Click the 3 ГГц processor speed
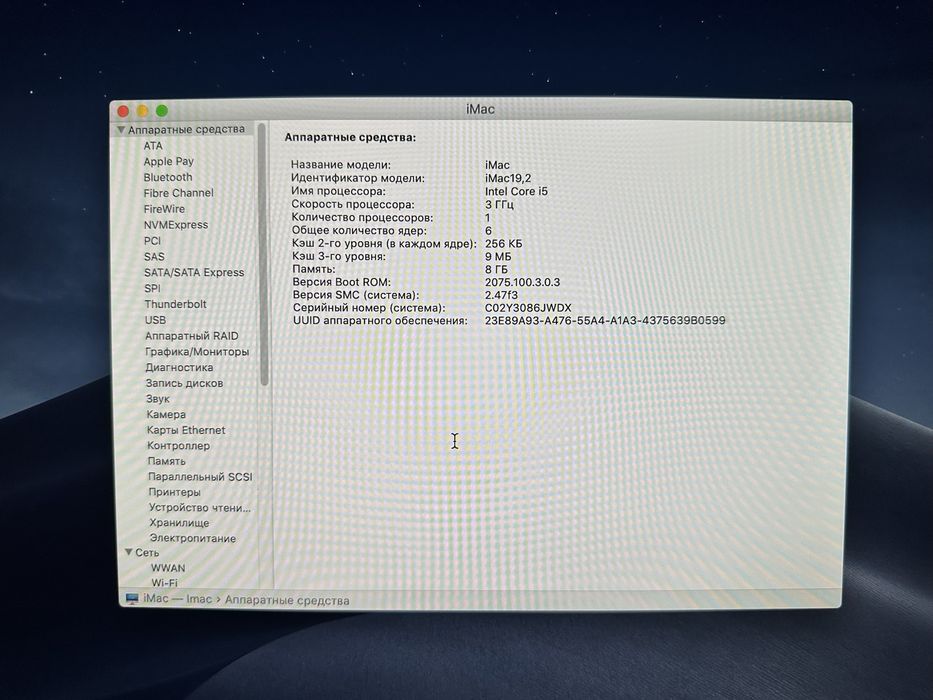Image resolution: width=933 pixels, height=700 pixels. coord(499,204)
